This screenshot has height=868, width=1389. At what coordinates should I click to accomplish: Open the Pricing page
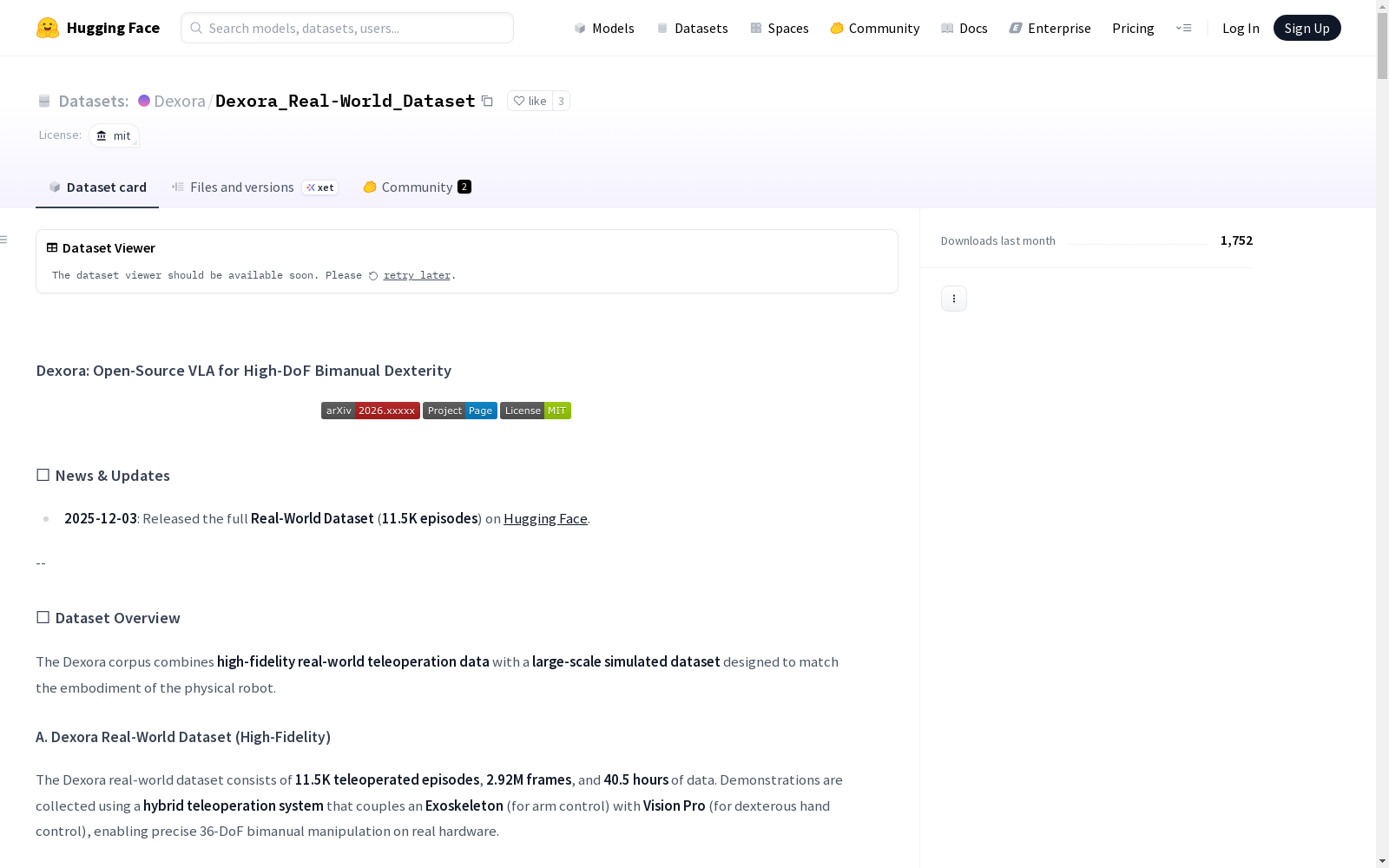[1133, 28]
